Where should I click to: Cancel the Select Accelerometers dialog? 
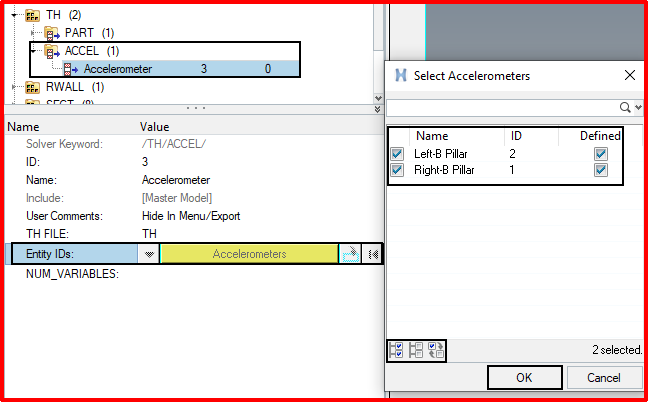pyautogui.click(x=604, y=378)
